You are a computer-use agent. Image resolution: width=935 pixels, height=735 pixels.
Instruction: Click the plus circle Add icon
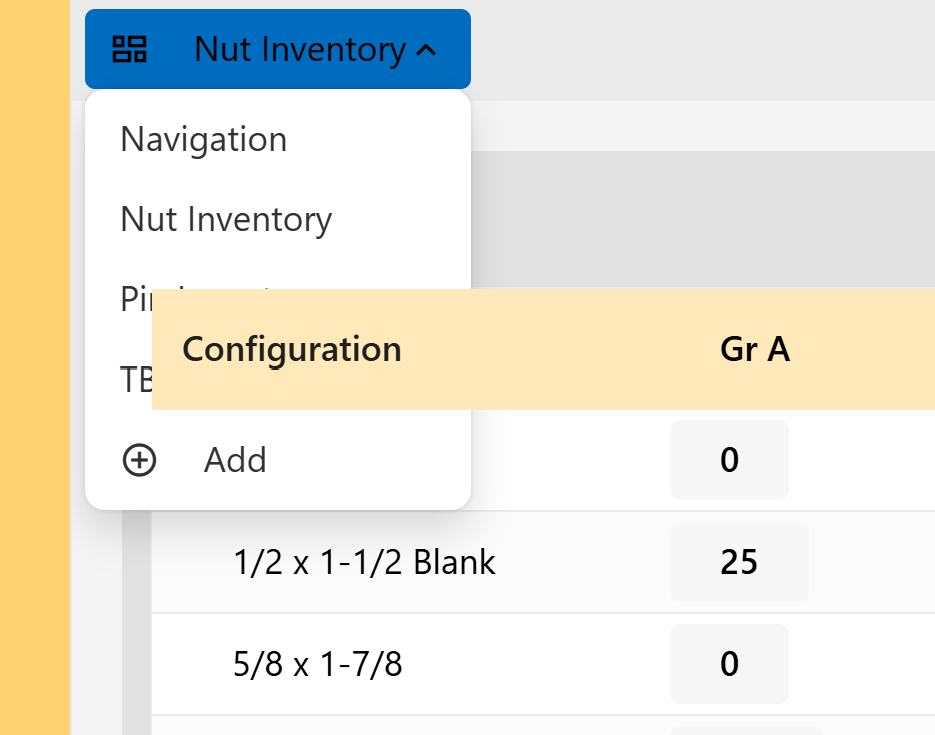point(139,460)
